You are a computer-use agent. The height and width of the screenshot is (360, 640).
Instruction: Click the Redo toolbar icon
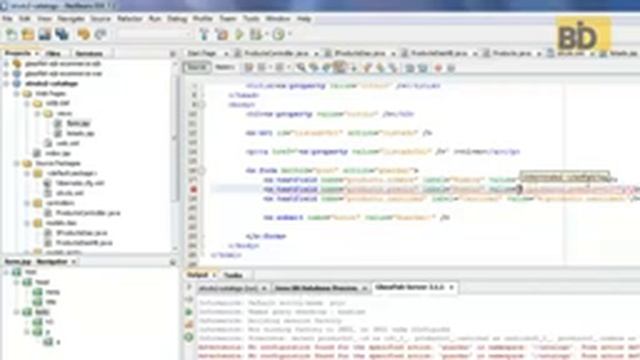[x=100, y=35]
